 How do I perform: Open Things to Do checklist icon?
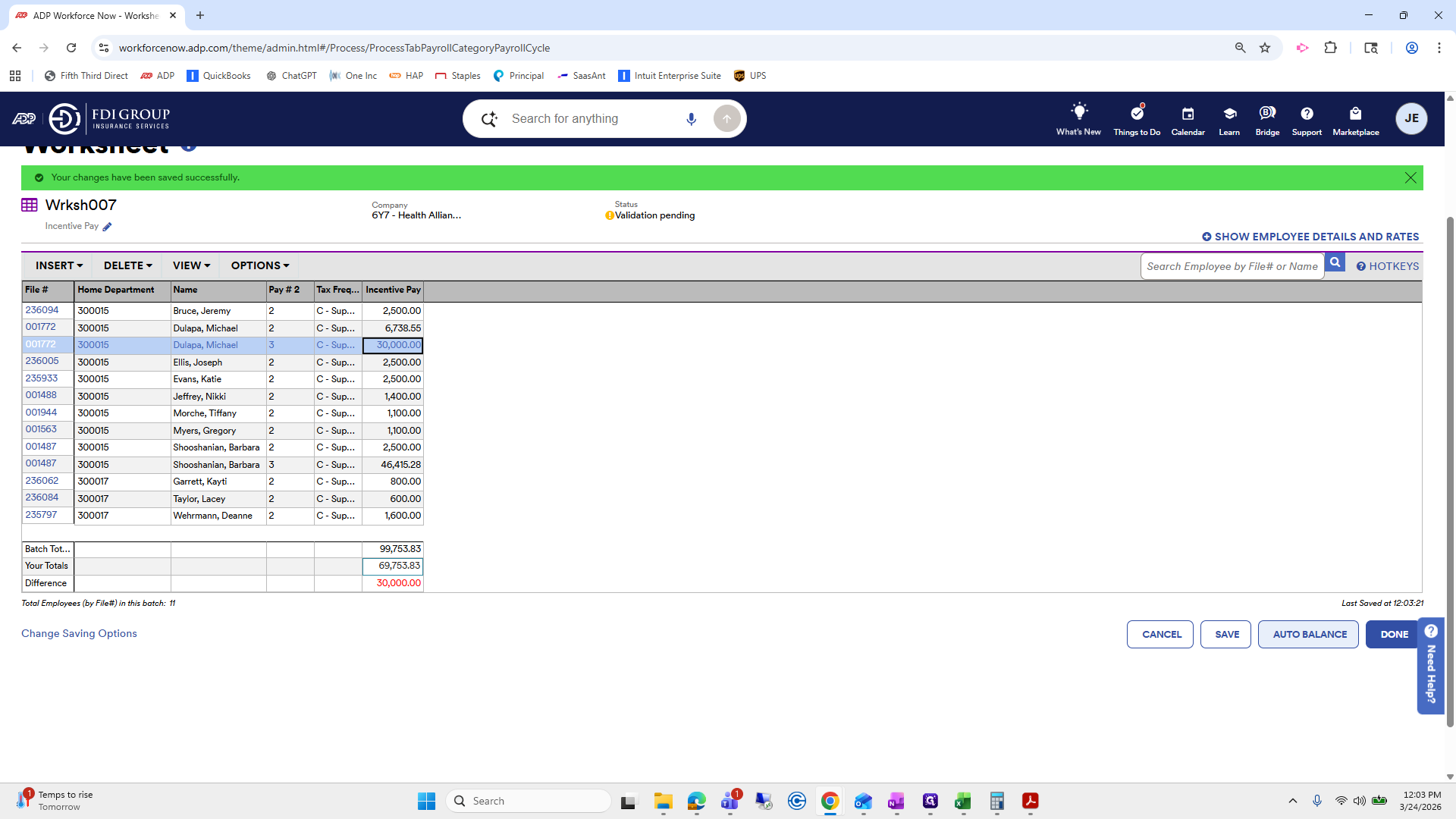tap(1136, 114)
